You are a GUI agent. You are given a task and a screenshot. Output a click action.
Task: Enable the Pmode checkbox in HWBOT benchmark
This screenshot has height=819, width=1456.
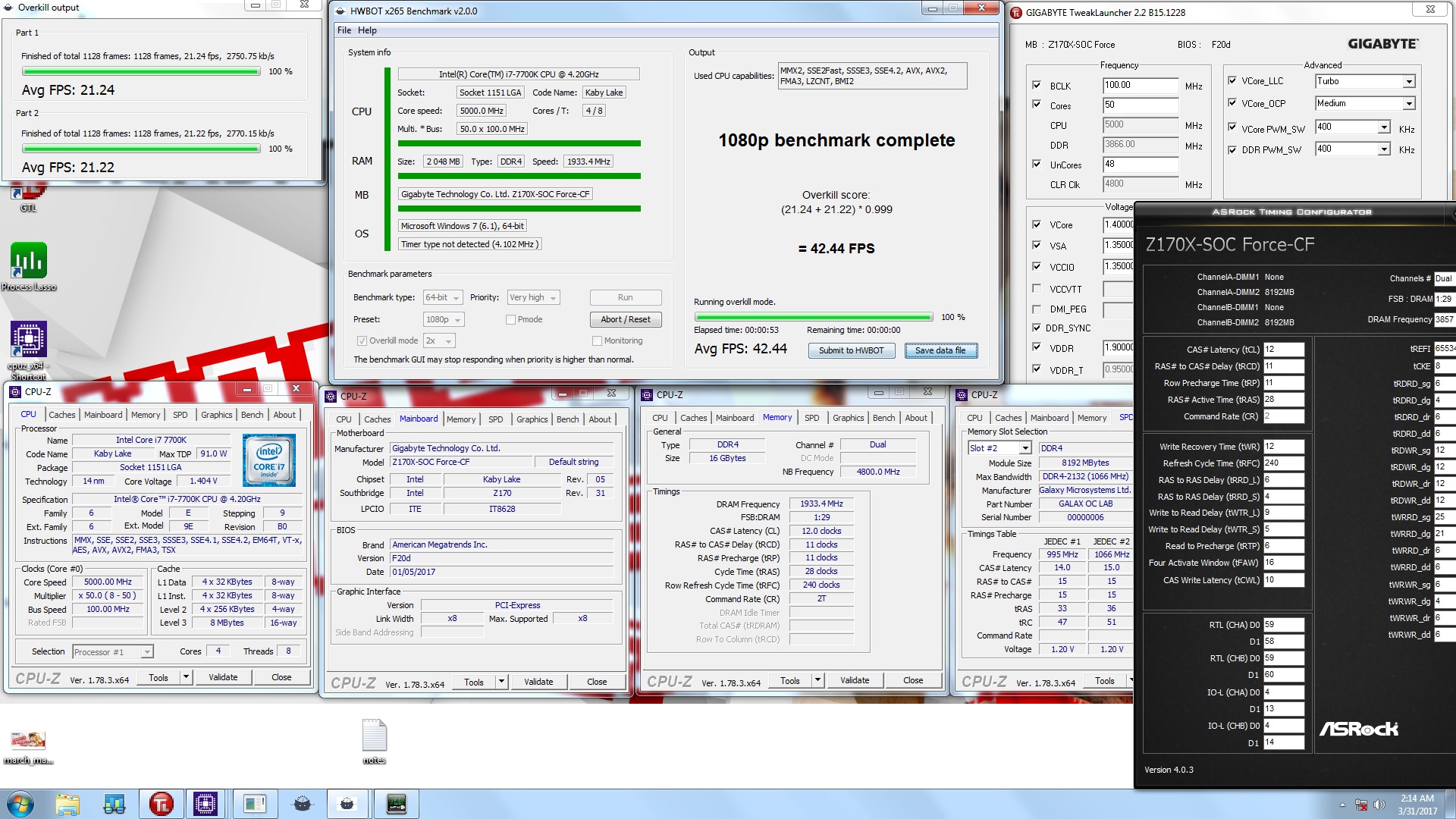click(x=511, y=319)
